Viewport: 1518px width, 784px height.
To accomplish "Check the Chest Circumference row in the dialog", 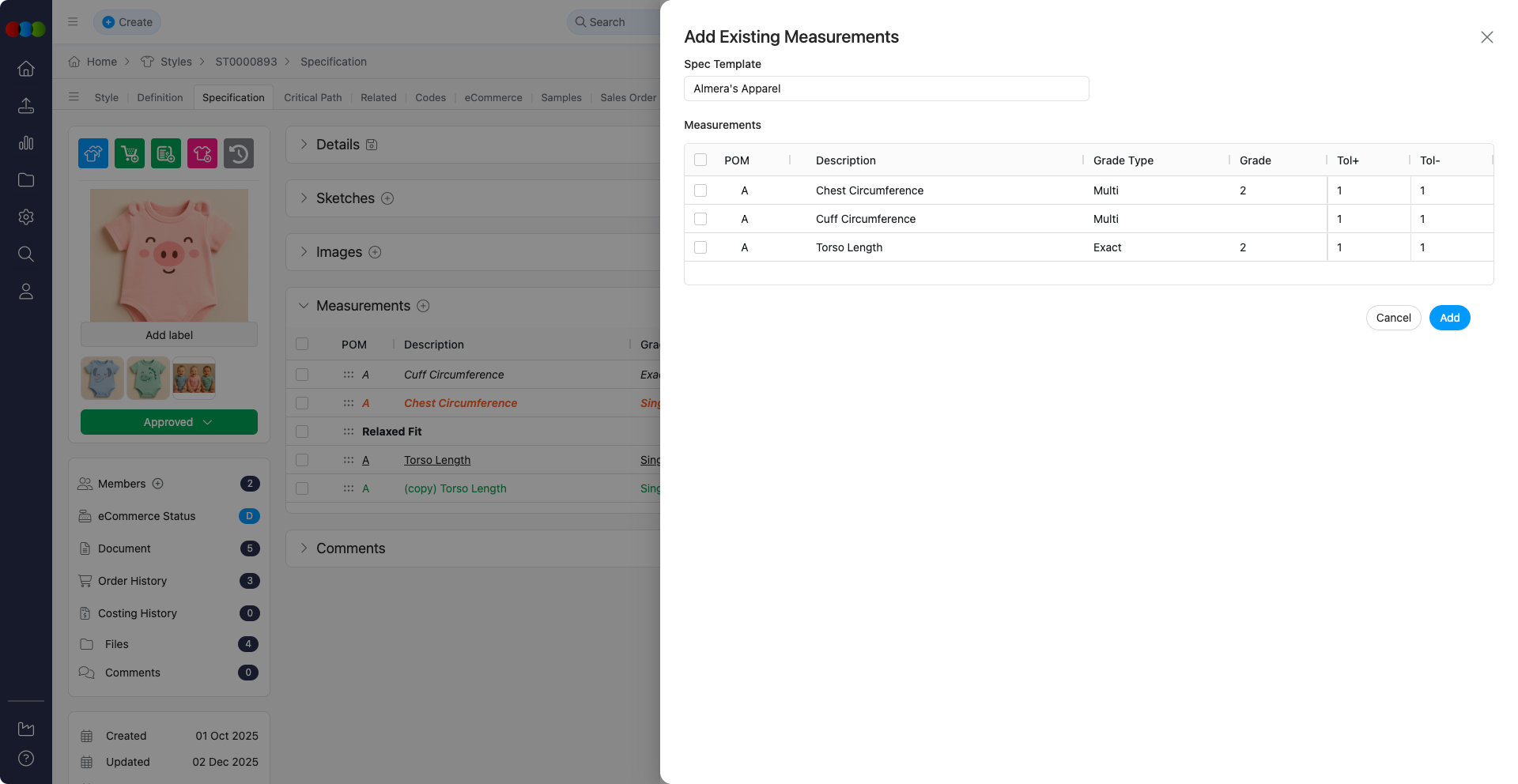I will coord(700,190).
